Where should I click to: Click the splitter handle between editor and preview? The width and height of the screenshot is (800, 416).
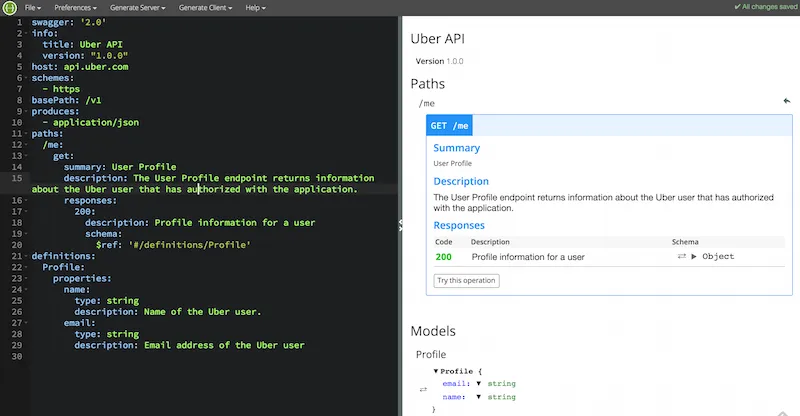pos(401,225)
